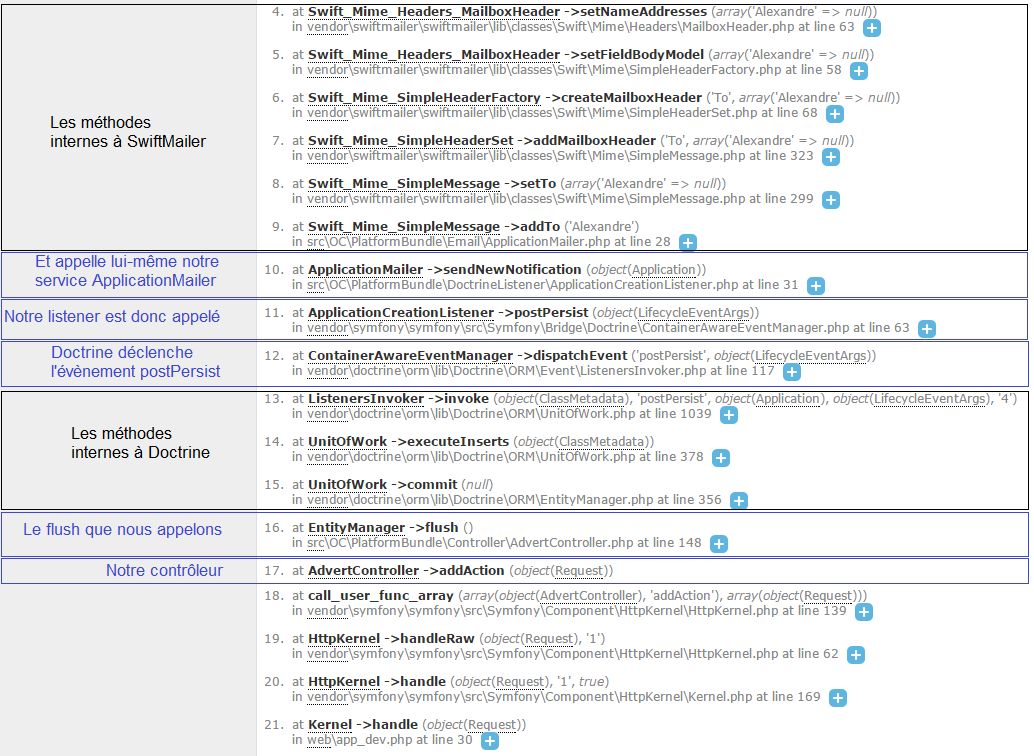Screen dimensions: 1034x756
Task: Click object(Application) argument of sendNewNotification
Action: (x=646, y=270)
